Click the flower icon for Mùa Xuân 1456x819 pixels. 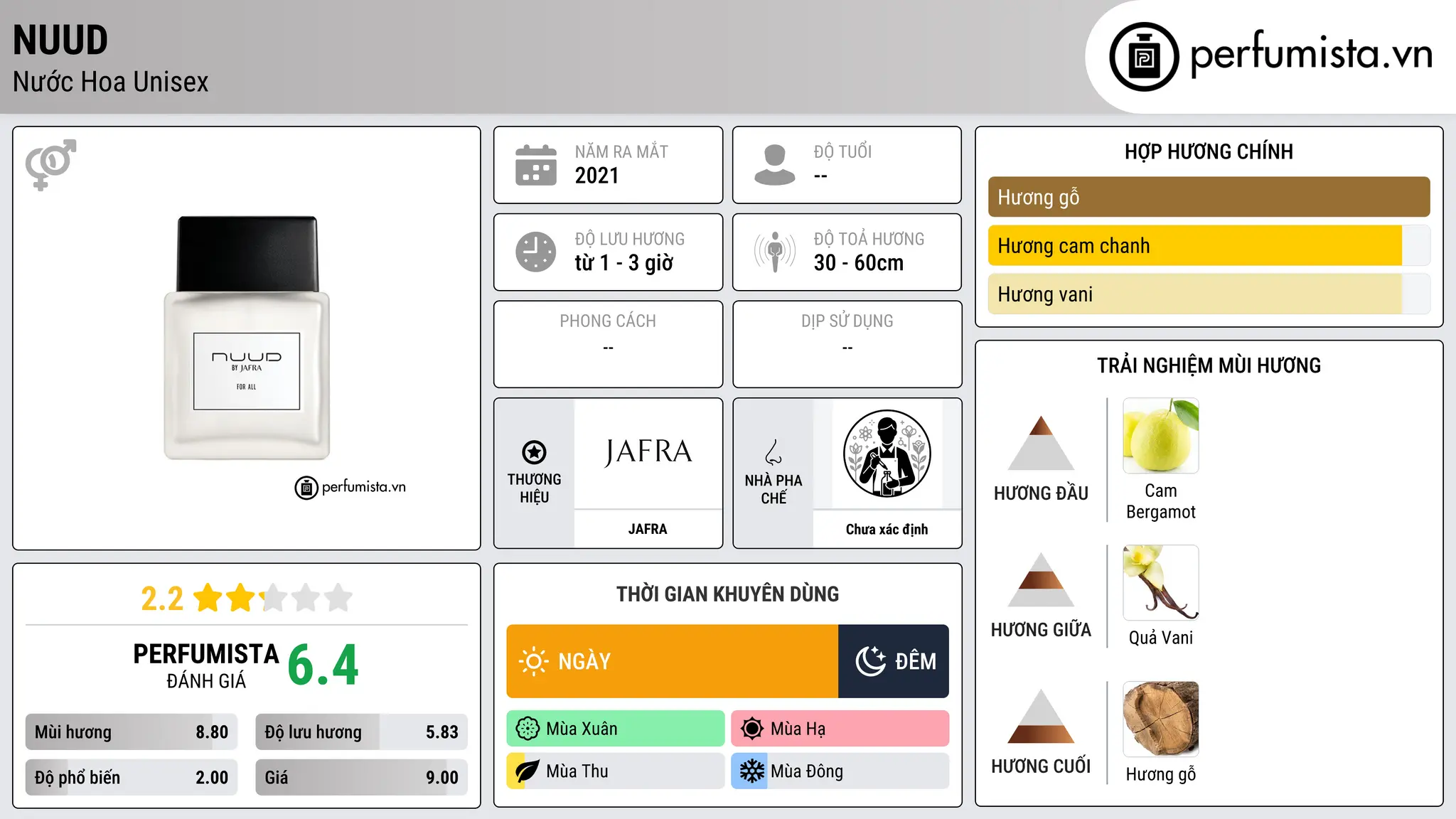pyautogui.click(x=528, y=729)
